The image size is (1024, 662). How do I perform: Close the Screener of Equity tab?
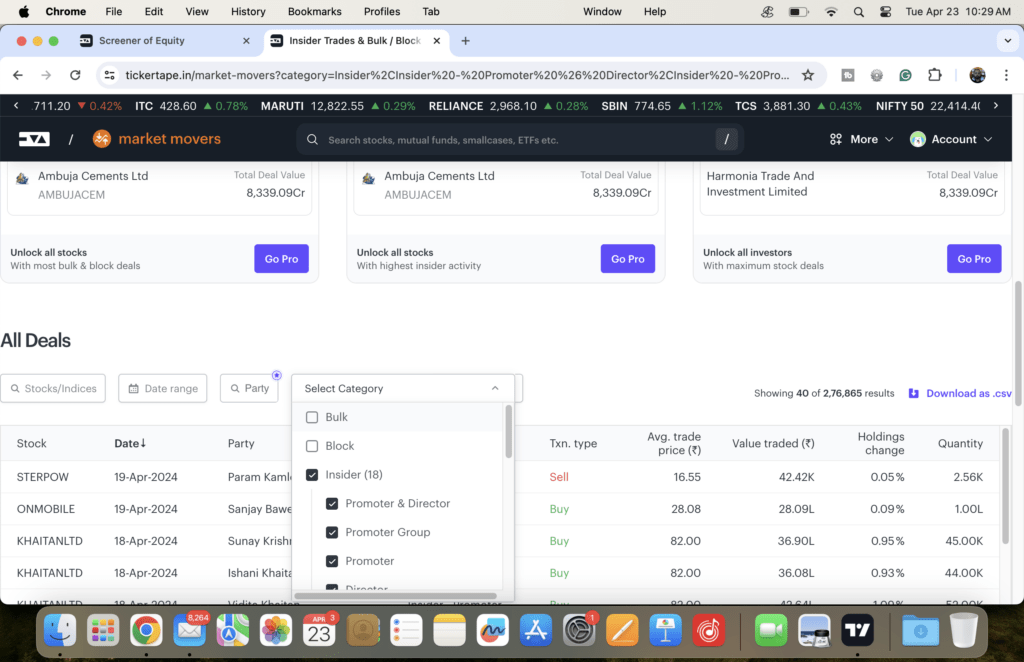tap(246, 40)
